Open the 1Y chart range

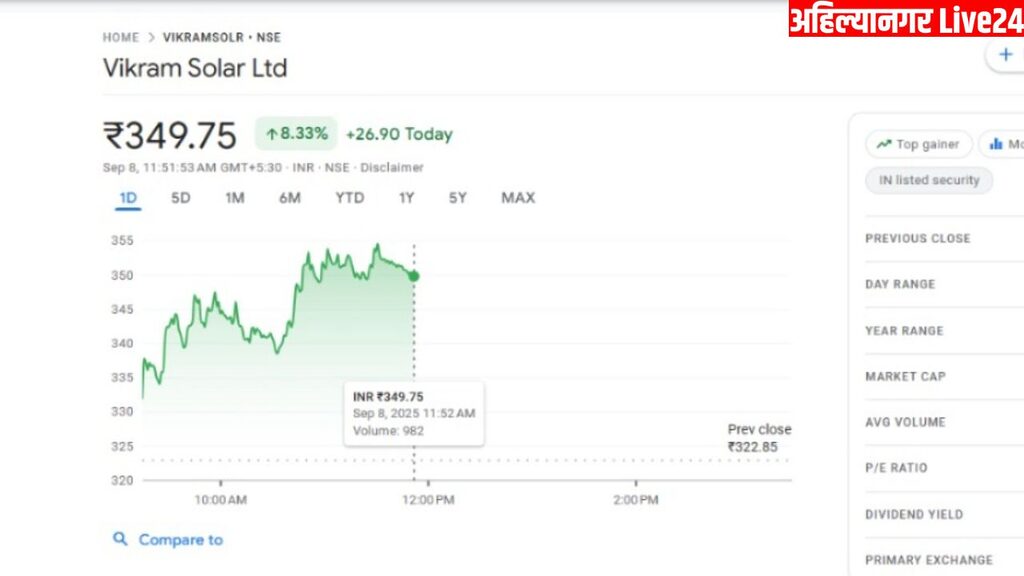[406, 198]
